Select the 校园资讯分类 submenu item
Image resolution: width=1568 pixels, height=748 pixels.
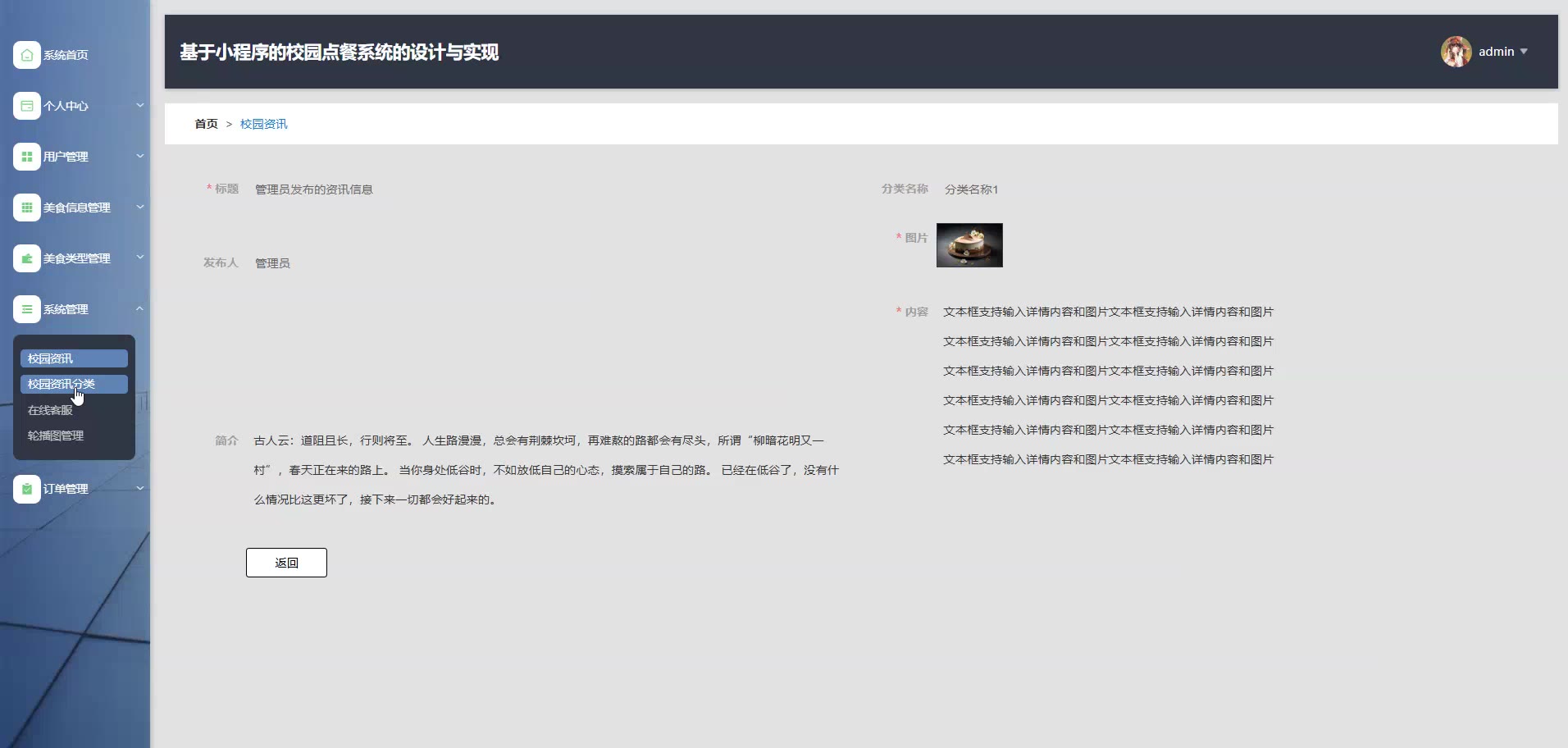click(74, 384)
